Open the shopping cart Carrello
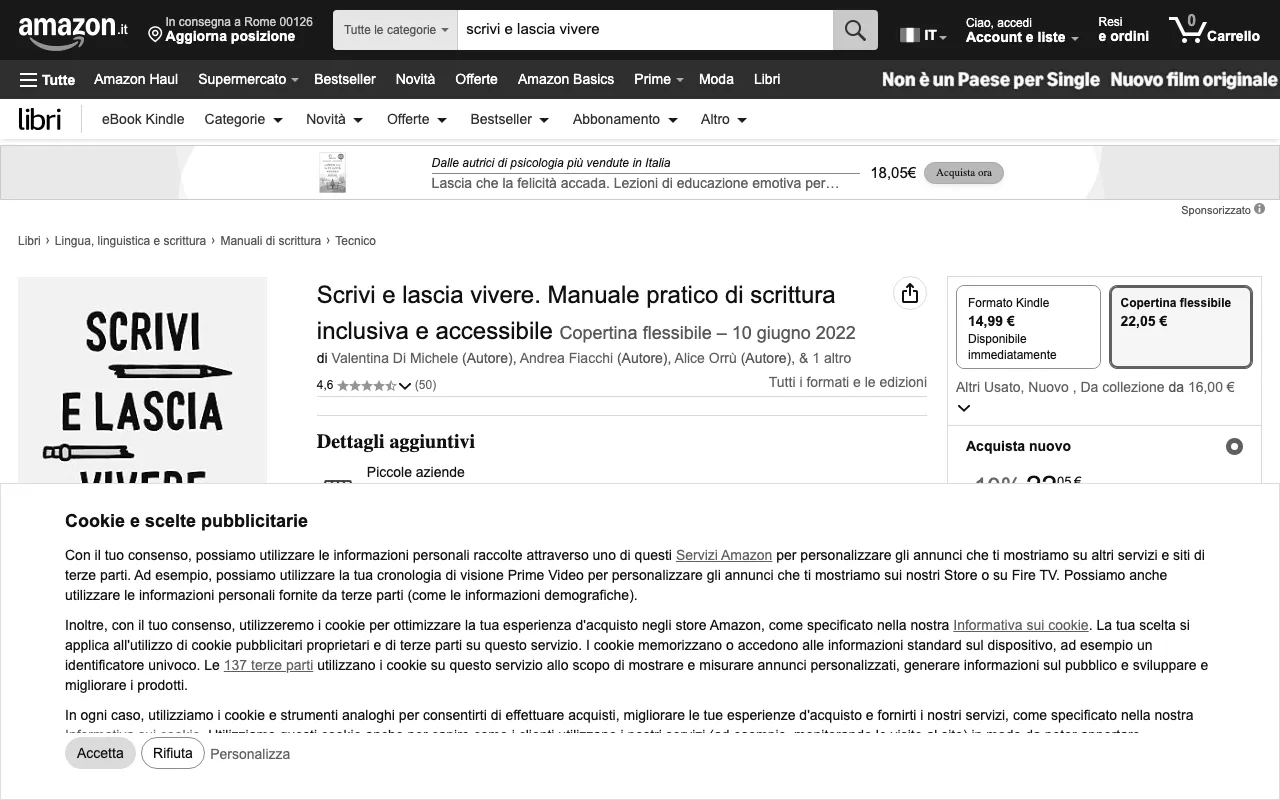This screenshot has height=800, width=1280. (x=1215, y=30)
